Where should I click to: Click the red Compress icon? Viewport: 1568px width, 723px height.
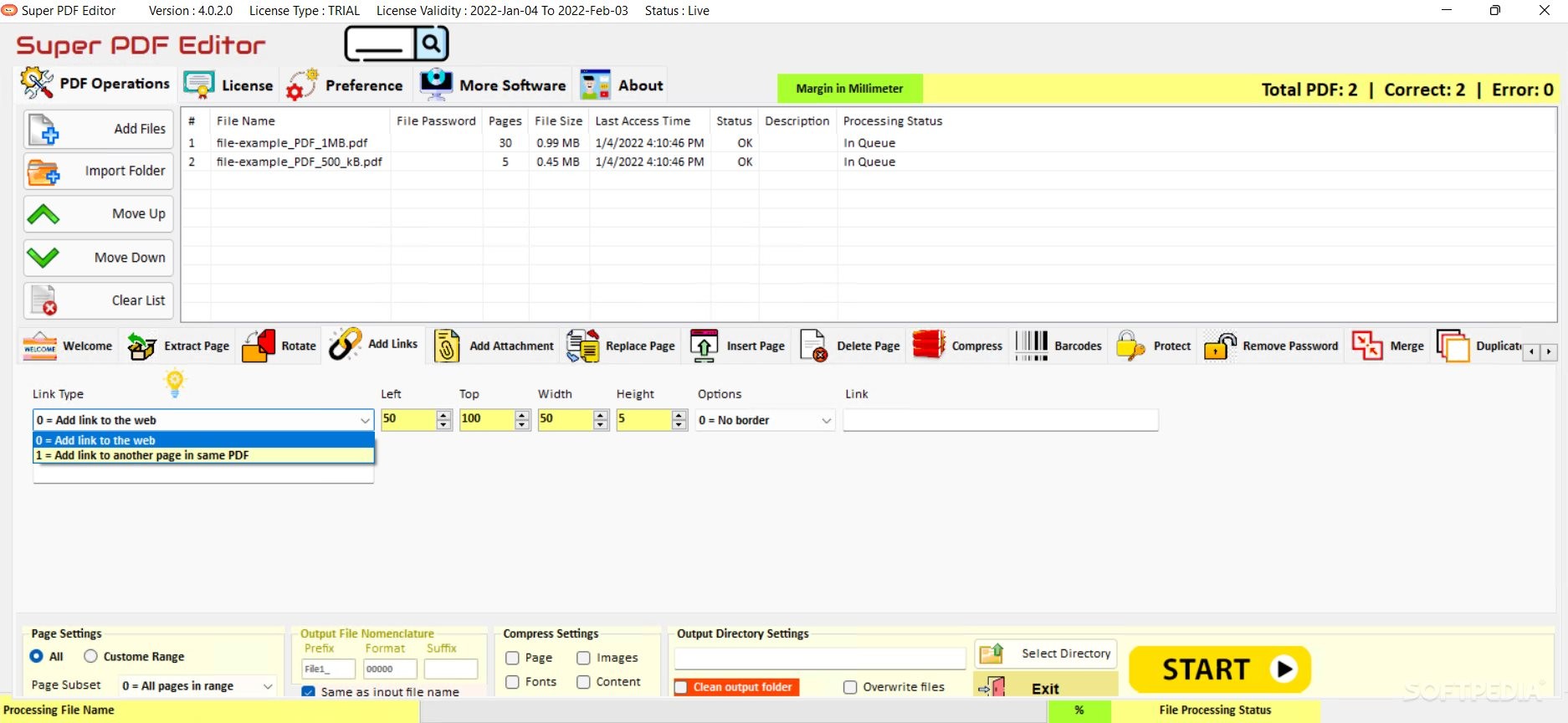929,345
